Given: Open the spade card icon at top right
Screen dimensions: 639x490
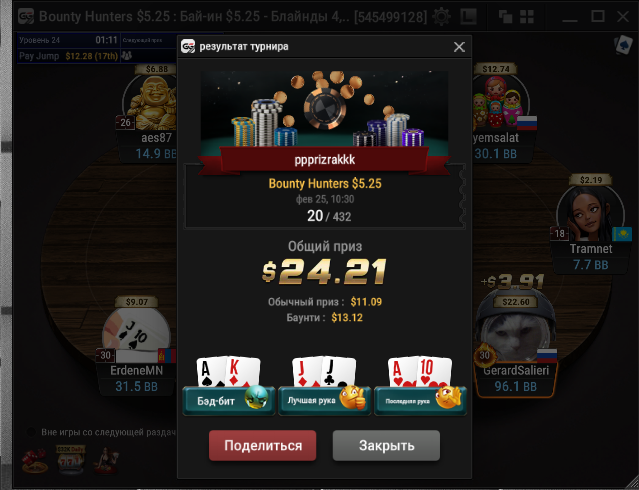Looking at the screenshot, I should pyautogui.click(x=624, y=45).
